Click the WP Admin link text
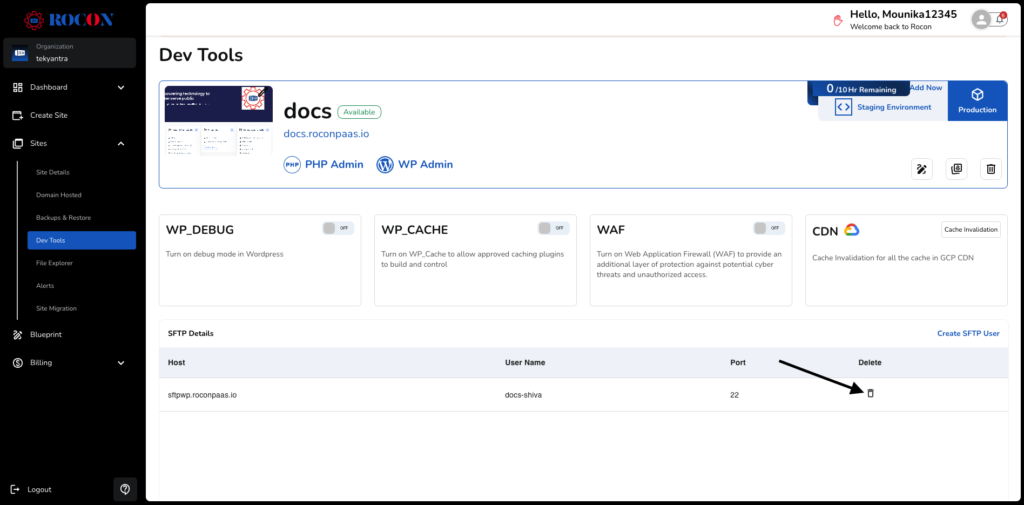1024x505 pixels. [425, 165]
